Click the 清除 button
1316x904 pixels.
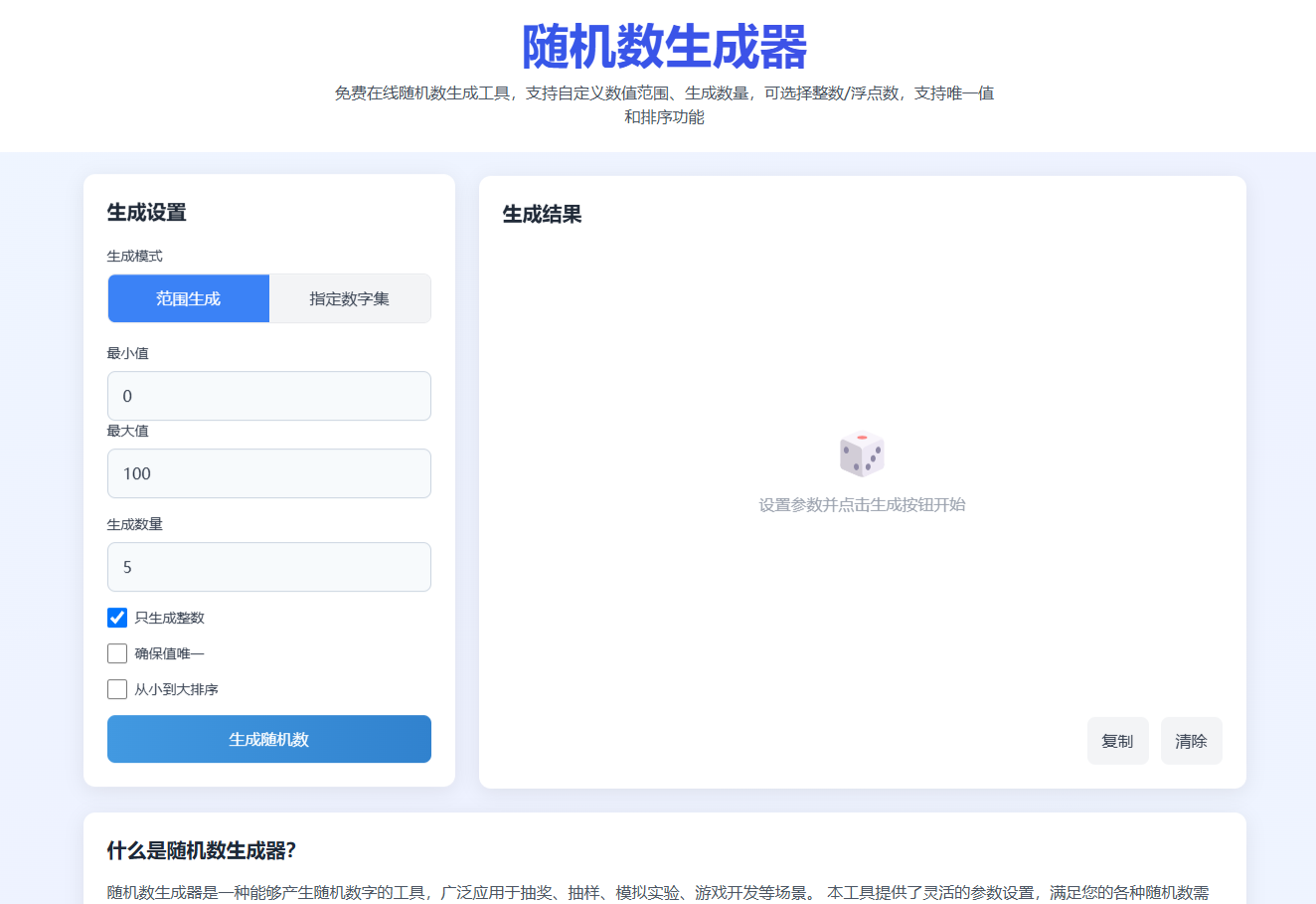(1191, 741)
